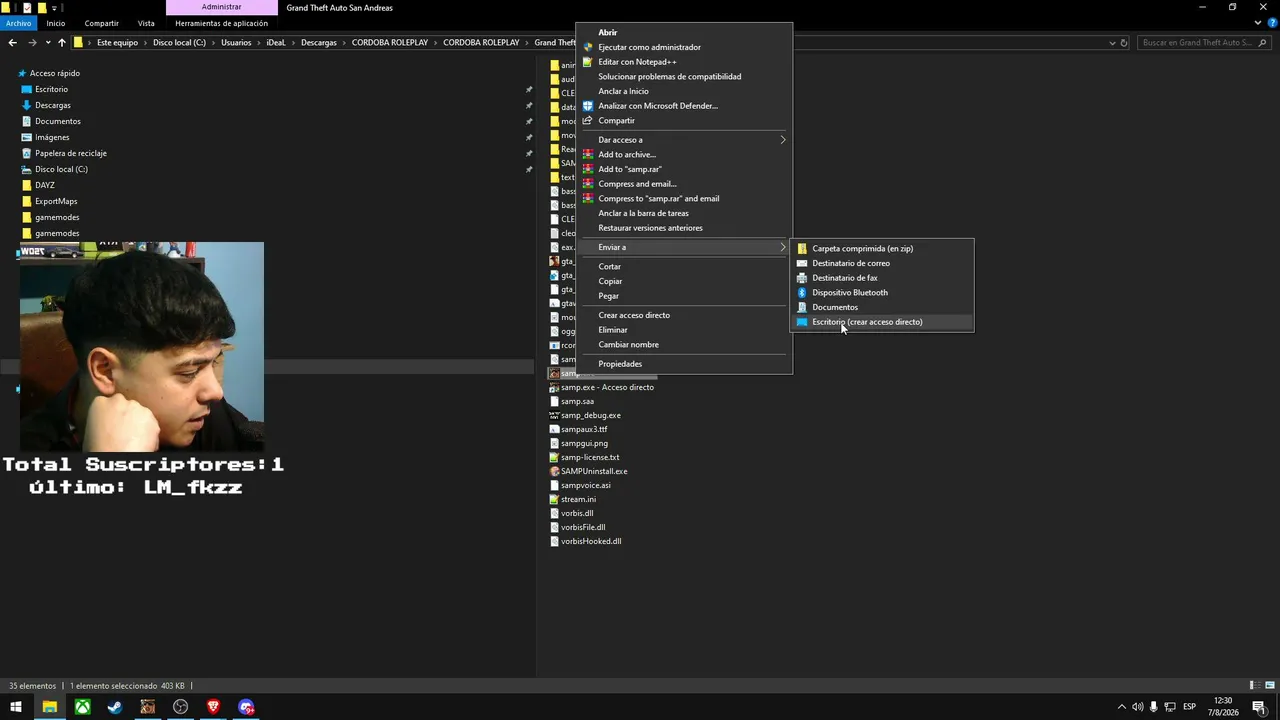Switch to the Vista ribbon tab
1280x720 pixels.
point(146,23)
